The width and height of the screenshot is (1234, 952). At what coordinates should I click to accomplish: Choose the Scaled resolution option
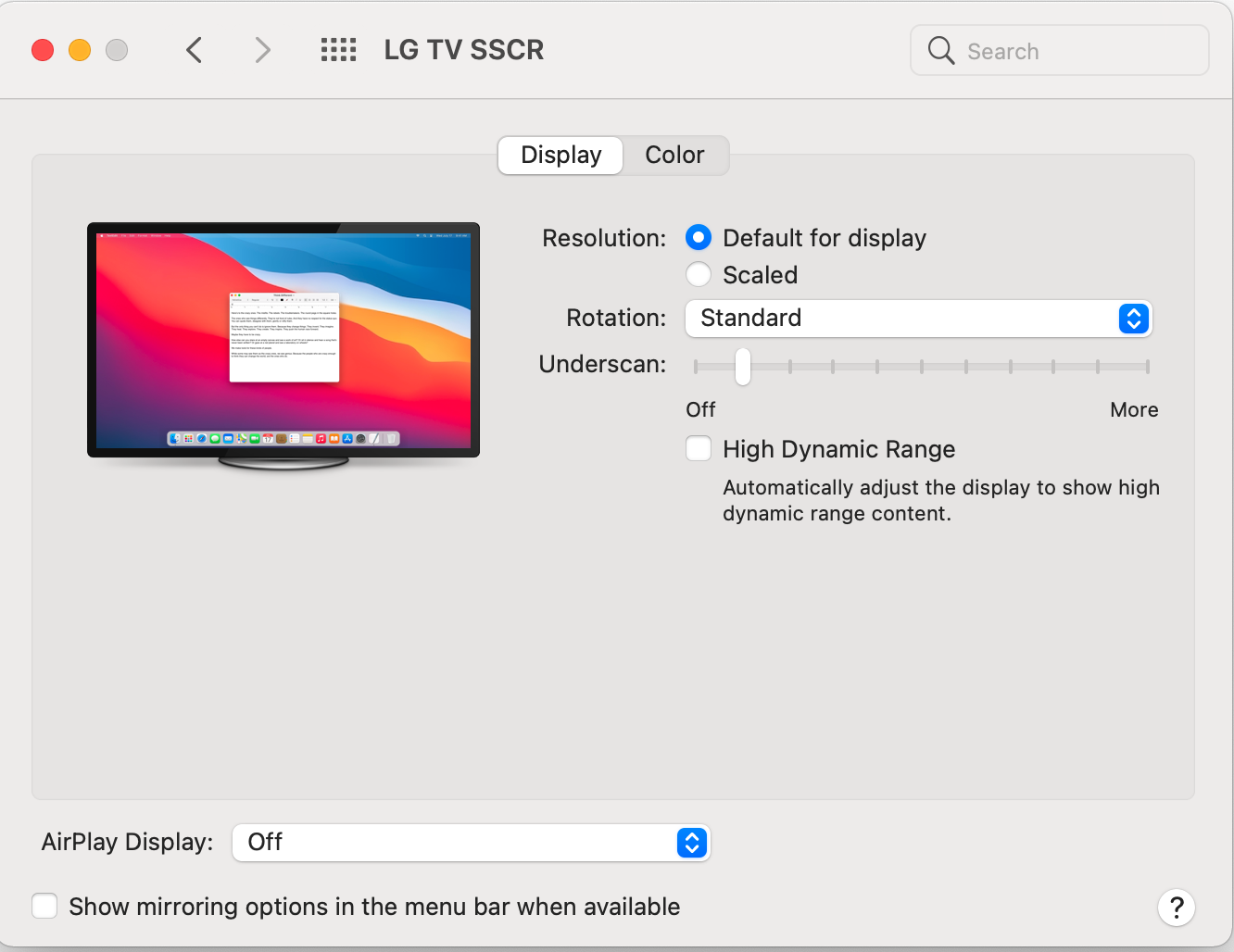pyautogui.click(x=699, y=275)
